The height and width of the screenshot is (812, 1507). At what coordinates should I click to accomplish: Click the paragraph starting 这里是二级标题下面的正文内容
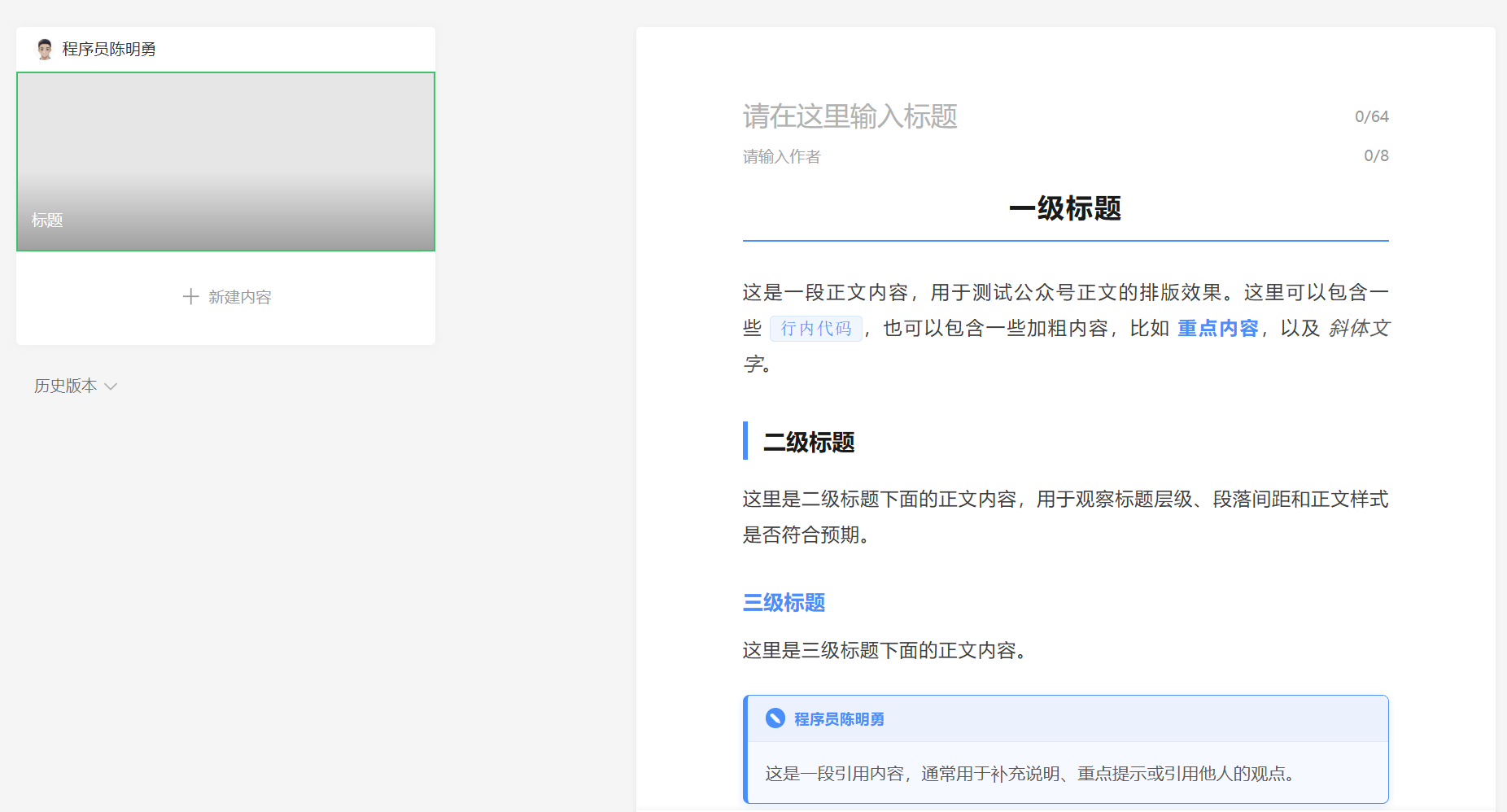coord(1065,517)
